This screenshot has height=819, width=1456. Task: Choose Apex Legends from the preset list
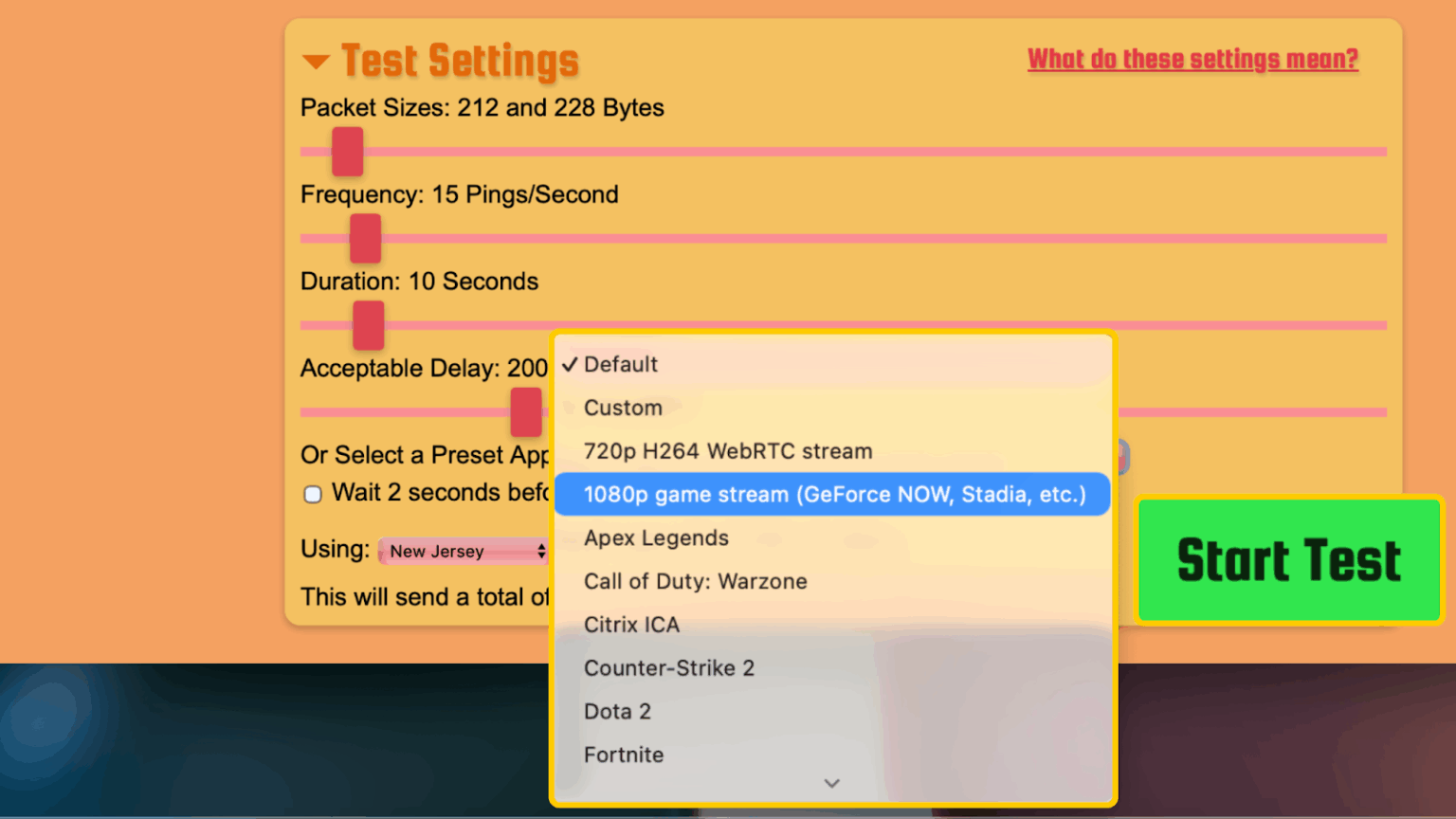[x=656, y=538]
